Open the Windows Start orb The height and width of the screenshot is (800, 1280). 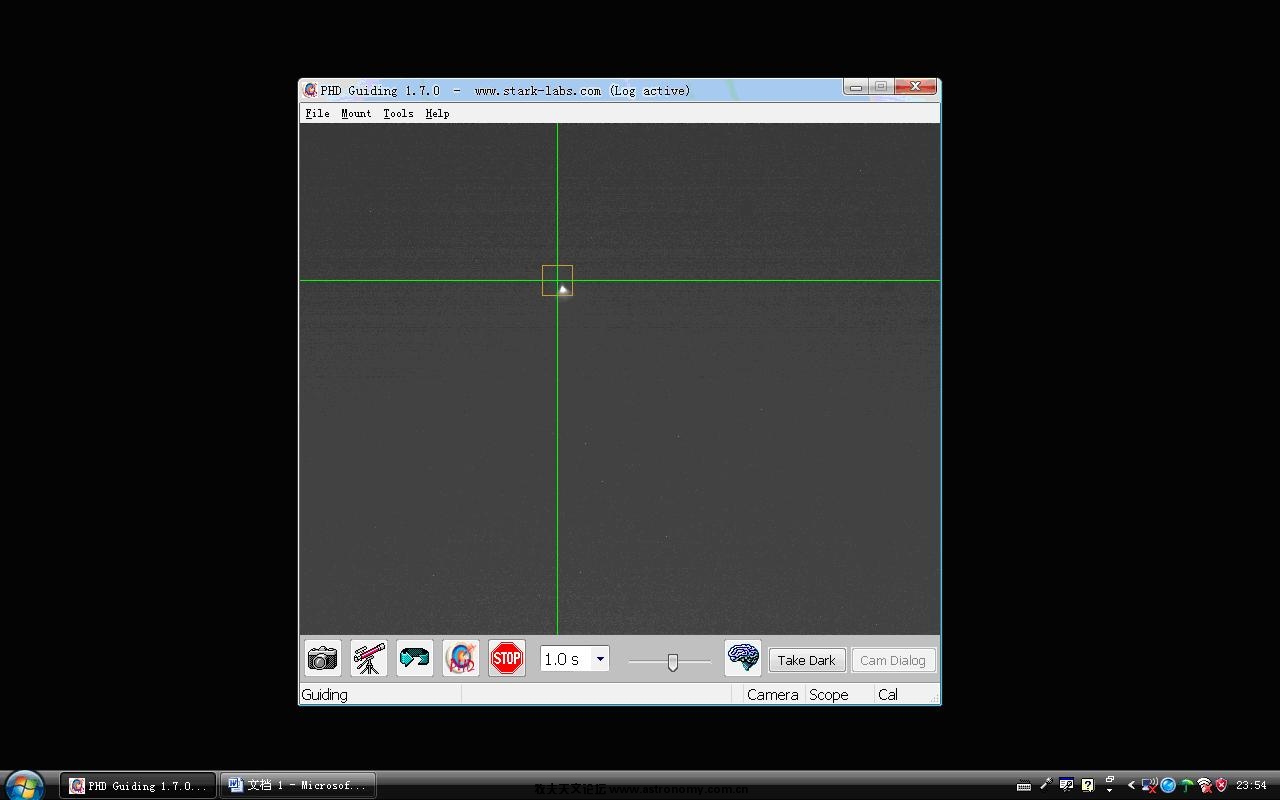tap(23, 785)
